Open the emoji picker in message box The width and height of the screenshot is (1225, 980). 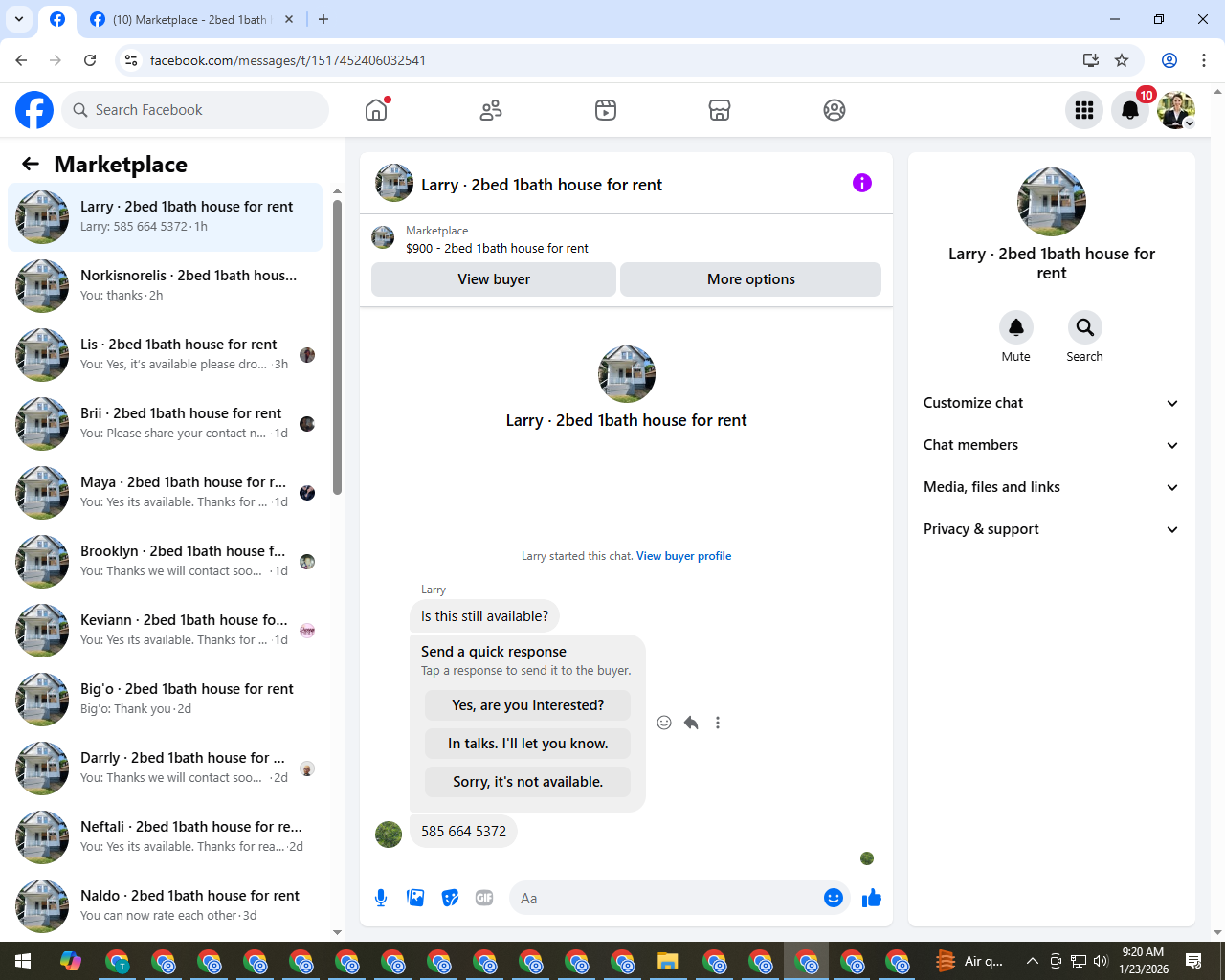point(834,898)
